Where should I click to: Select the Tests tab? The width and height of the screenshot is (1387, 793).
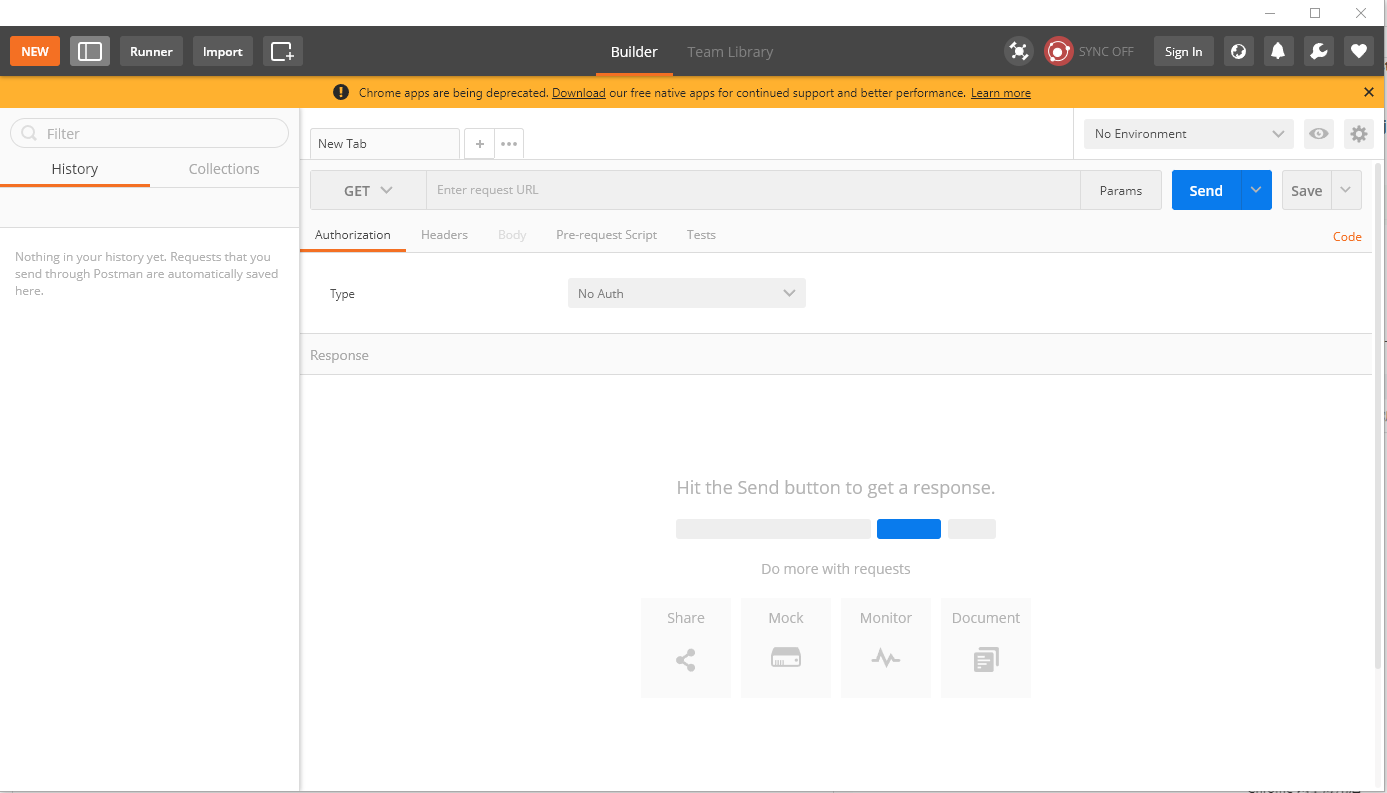701,235
